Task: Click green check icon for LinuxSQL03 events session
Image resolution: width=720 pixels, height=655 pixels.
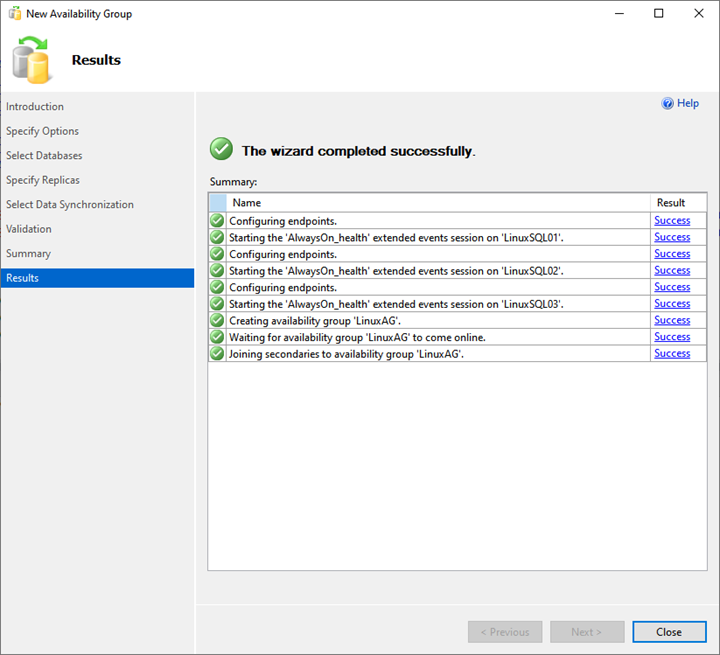Action: tap(217, 304)
